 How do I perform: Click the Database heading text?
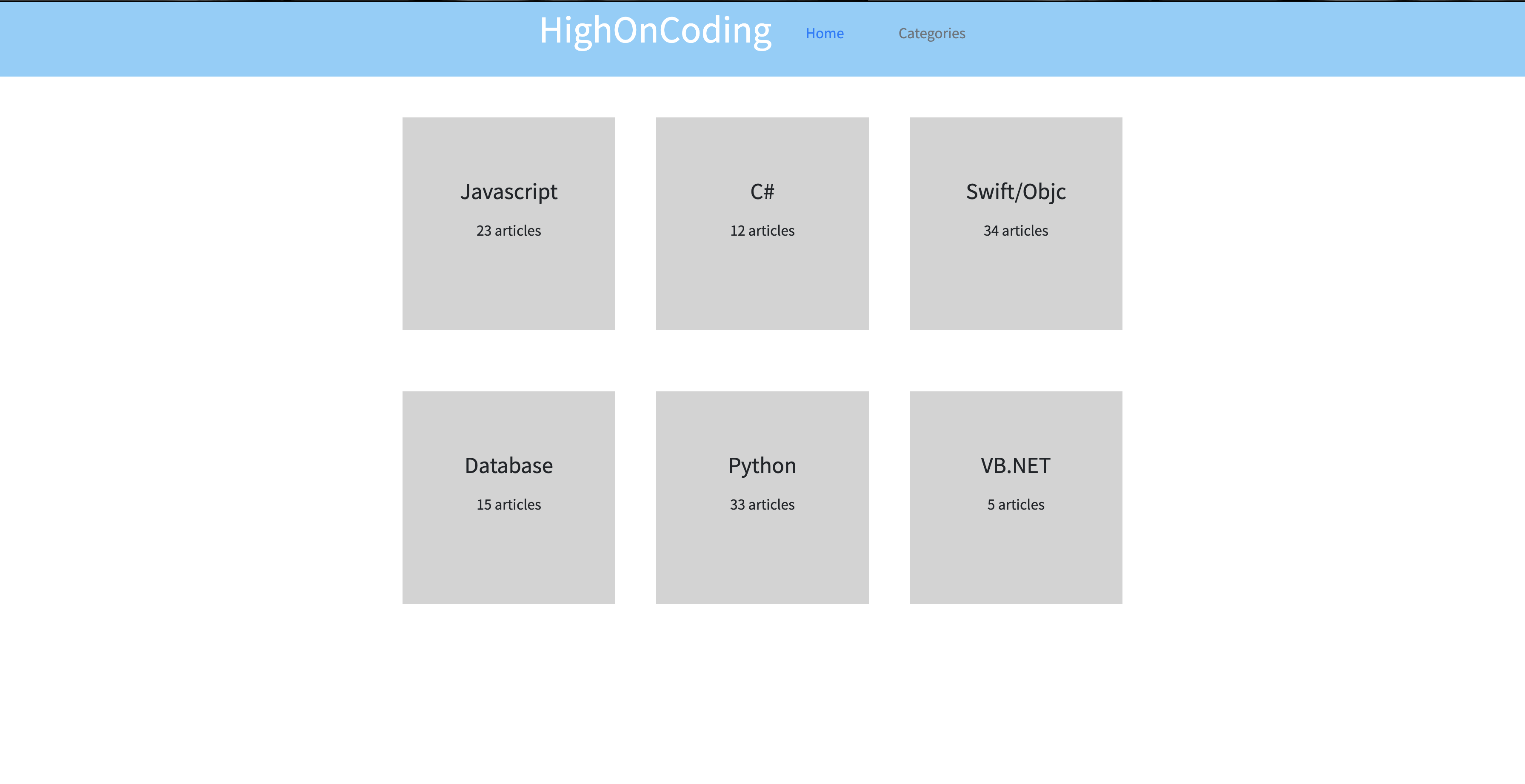pyautogui.click(x=508, y=466)
